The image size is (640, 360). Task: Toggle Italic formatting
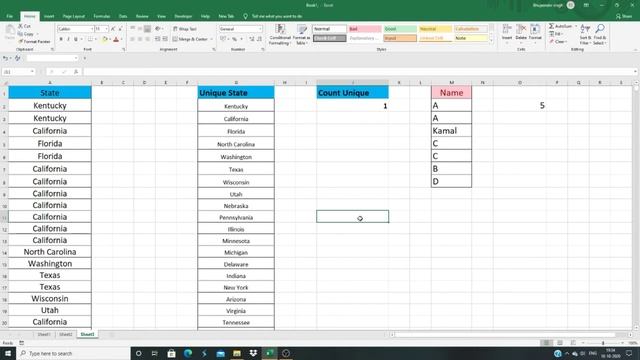click(x=68, y=39)
